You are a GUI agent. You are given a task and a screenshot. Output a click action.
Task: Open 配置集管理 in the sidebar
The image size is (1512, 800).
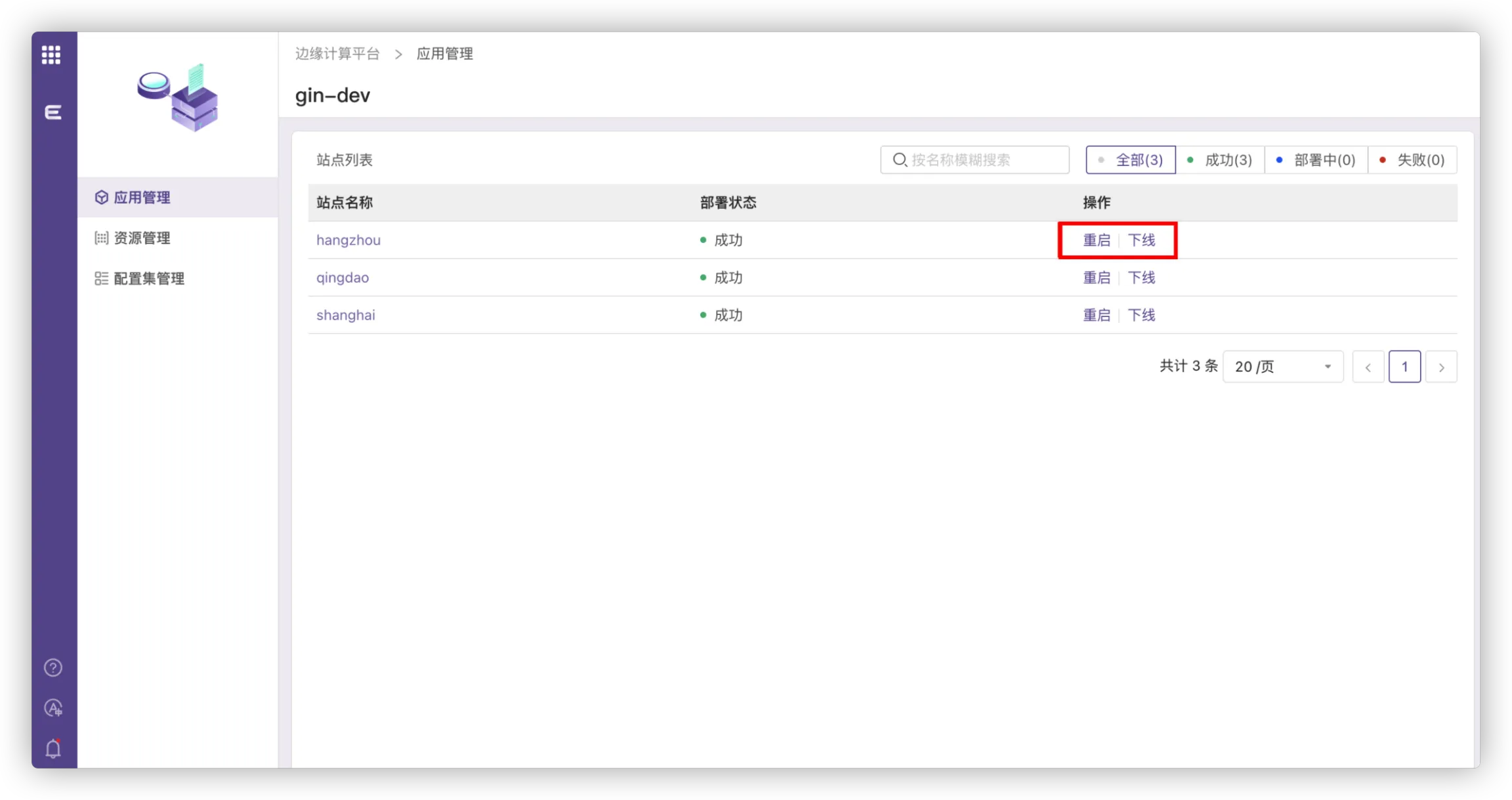[x=148, y=279]
